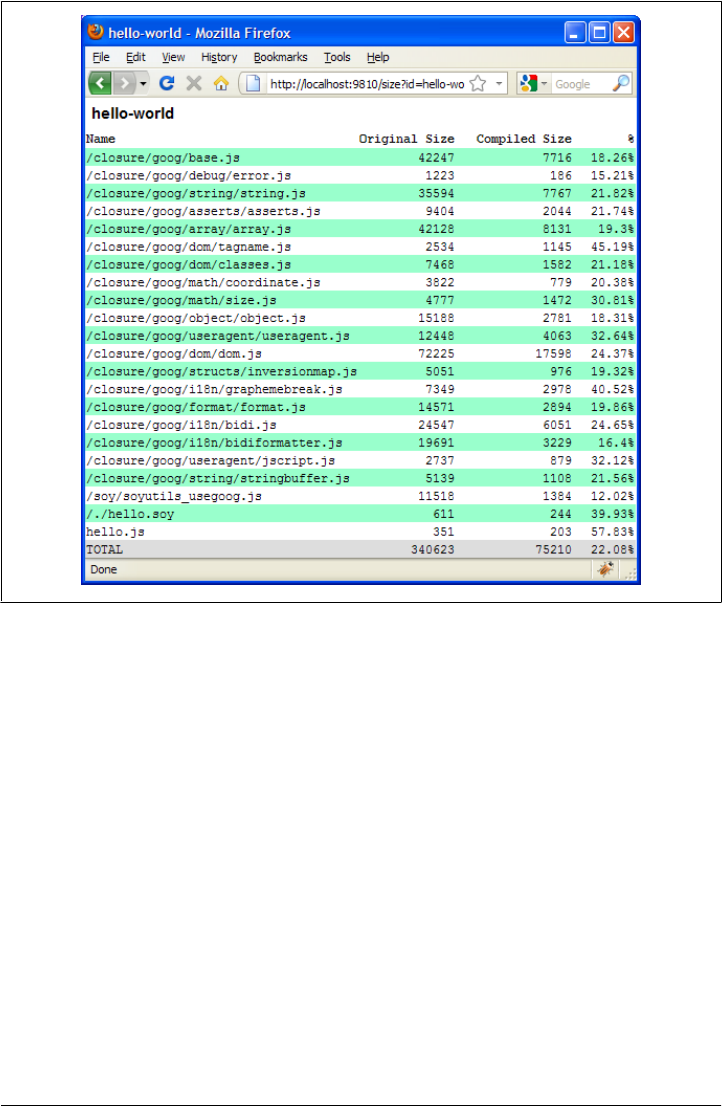Open the Bookmarks menu
Viewport: 722px width, 1106px height.
point(281,57)
